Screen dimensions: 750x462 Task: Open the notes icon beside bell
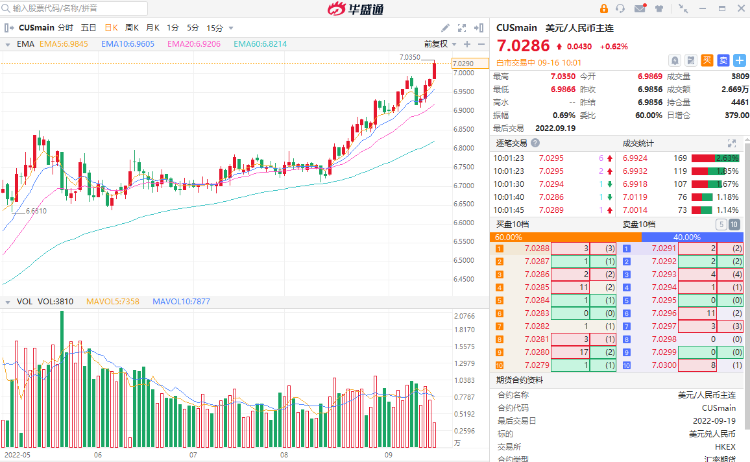pos(691,60)
